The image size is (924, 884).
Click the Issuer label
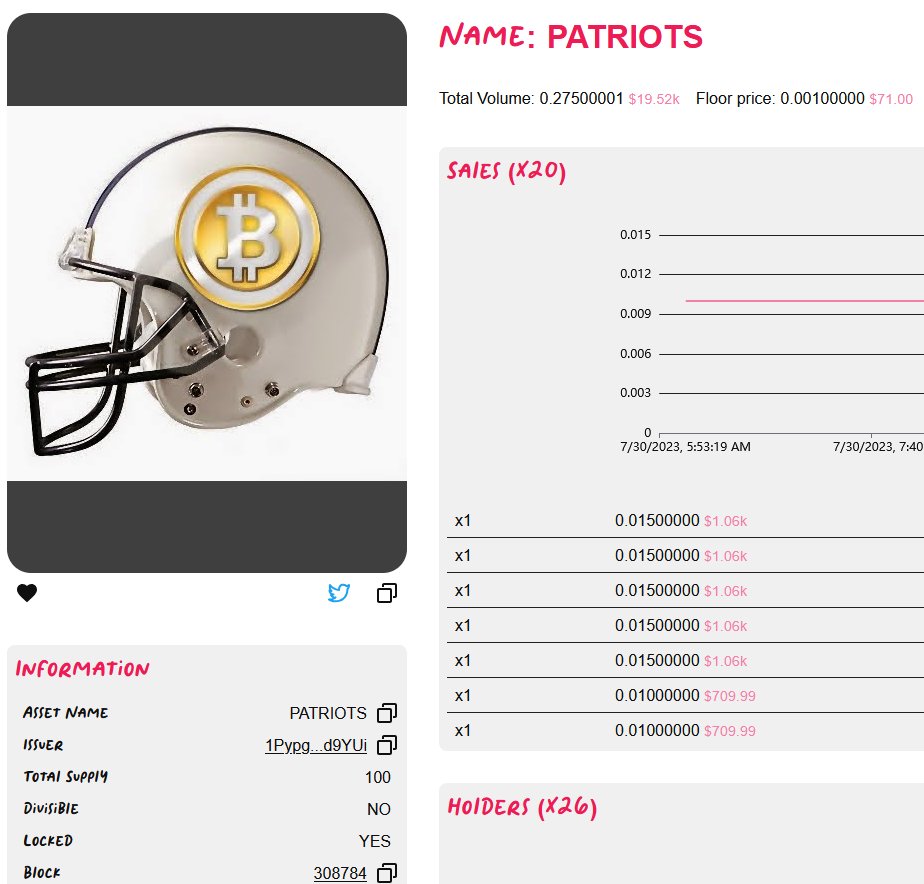coord(43,745)
